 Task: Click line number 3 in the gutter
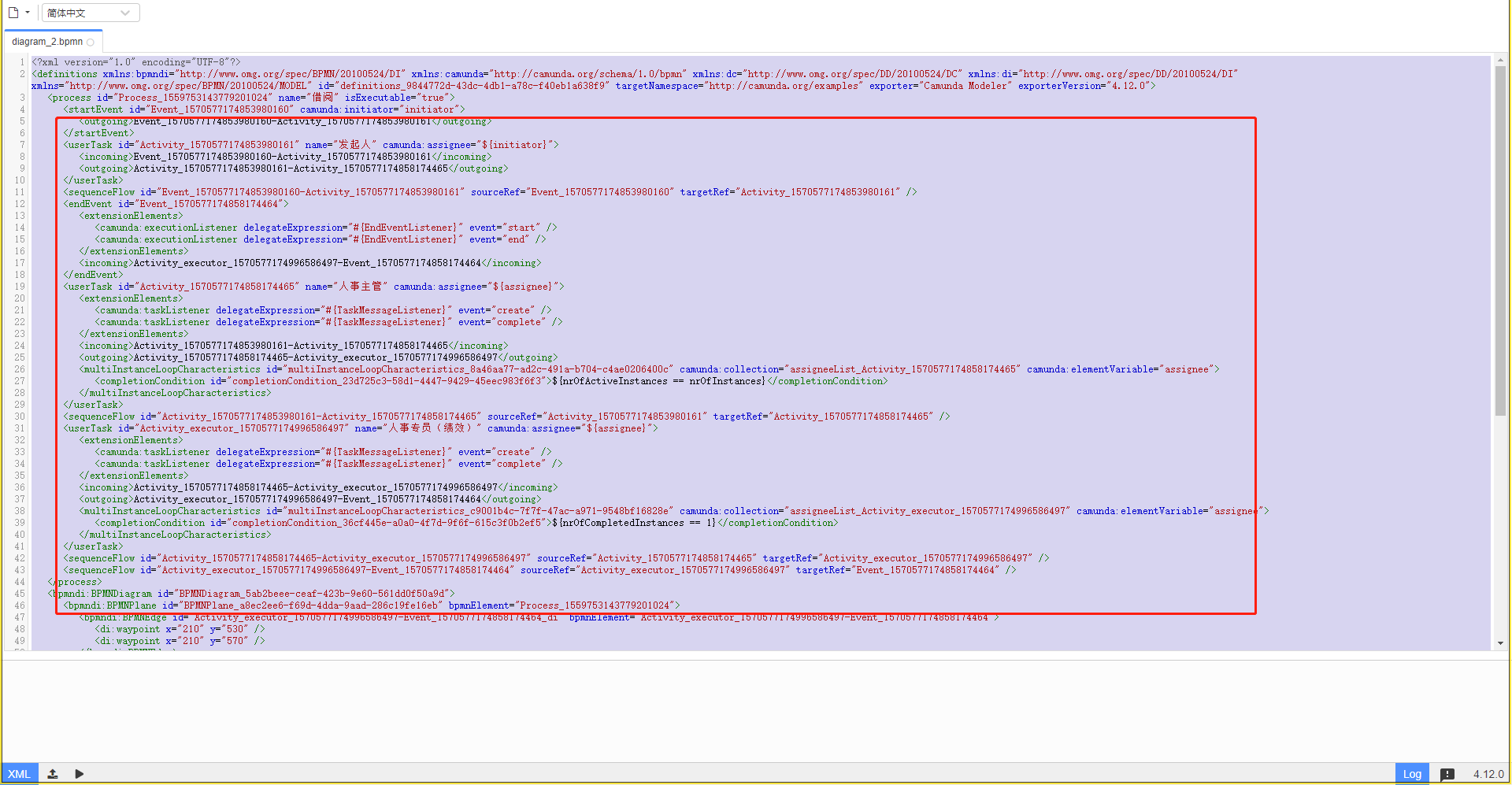(22, 98)
